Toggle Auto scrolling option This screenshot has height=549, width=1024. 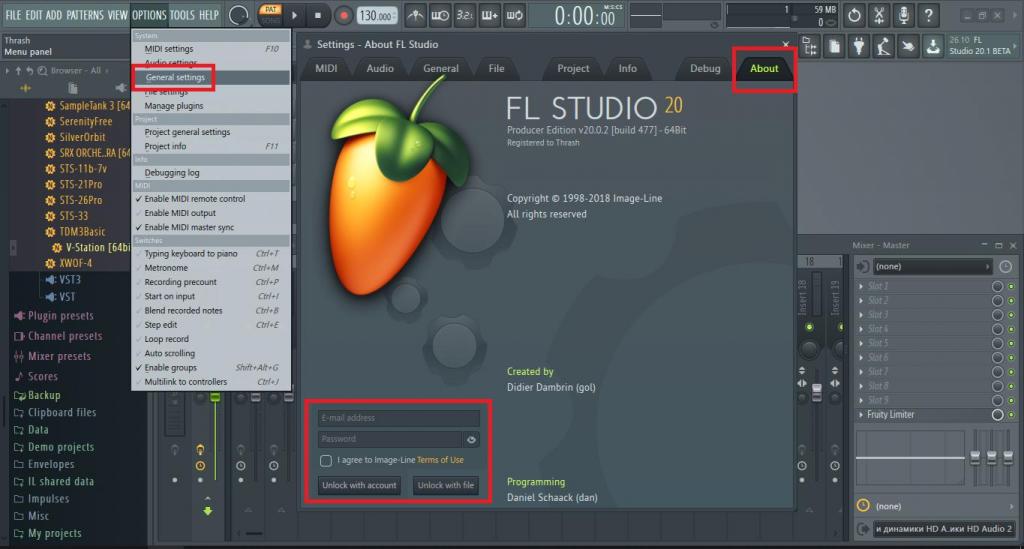211,353
